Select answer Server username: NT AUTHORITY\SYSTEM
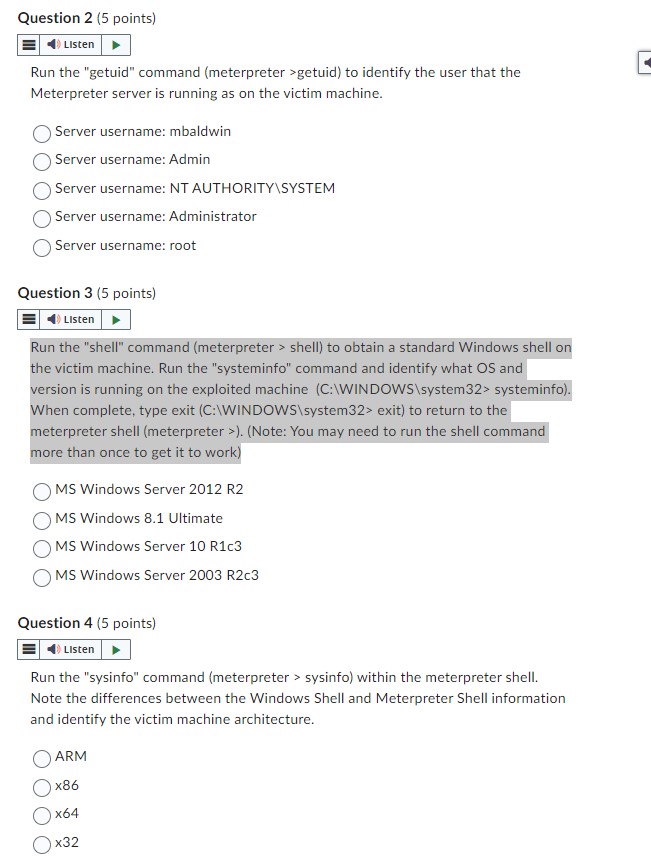Screen dimensions: 651x862 point(41,190)
